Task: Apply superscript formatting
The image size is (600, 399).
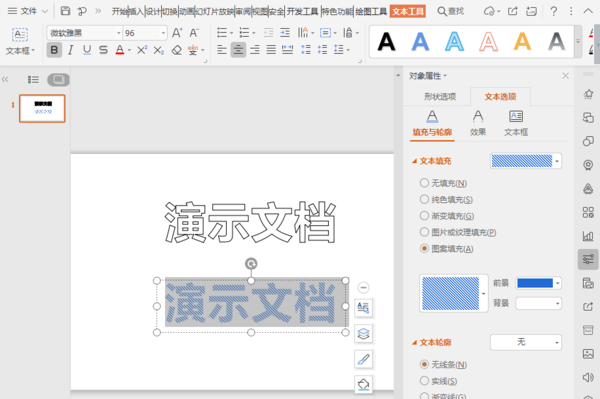Action: pyautogui.click(x=142, y=50)
